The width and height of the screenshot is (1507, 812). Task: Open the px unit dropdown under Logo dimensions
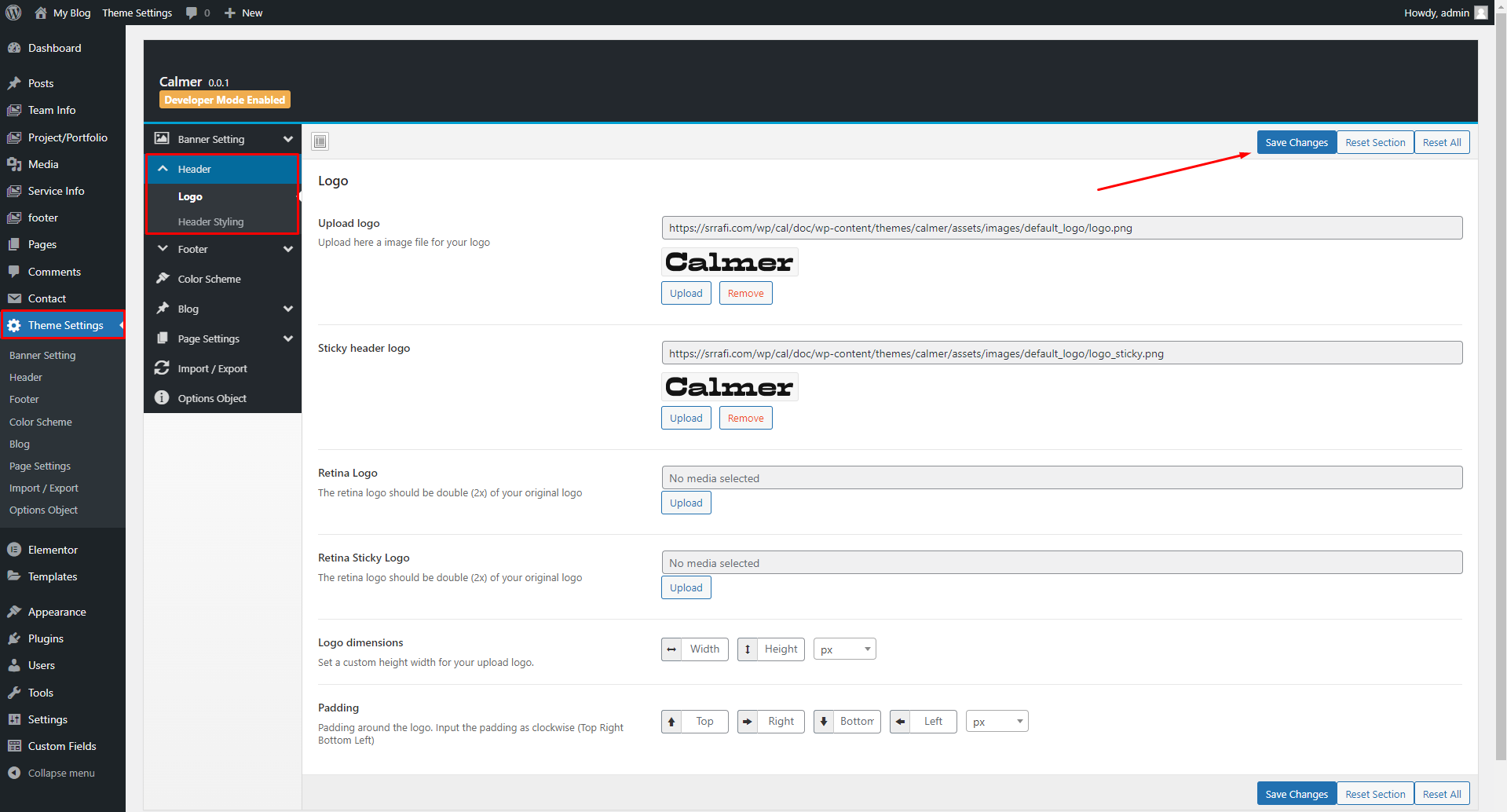(x=844, y=649)
